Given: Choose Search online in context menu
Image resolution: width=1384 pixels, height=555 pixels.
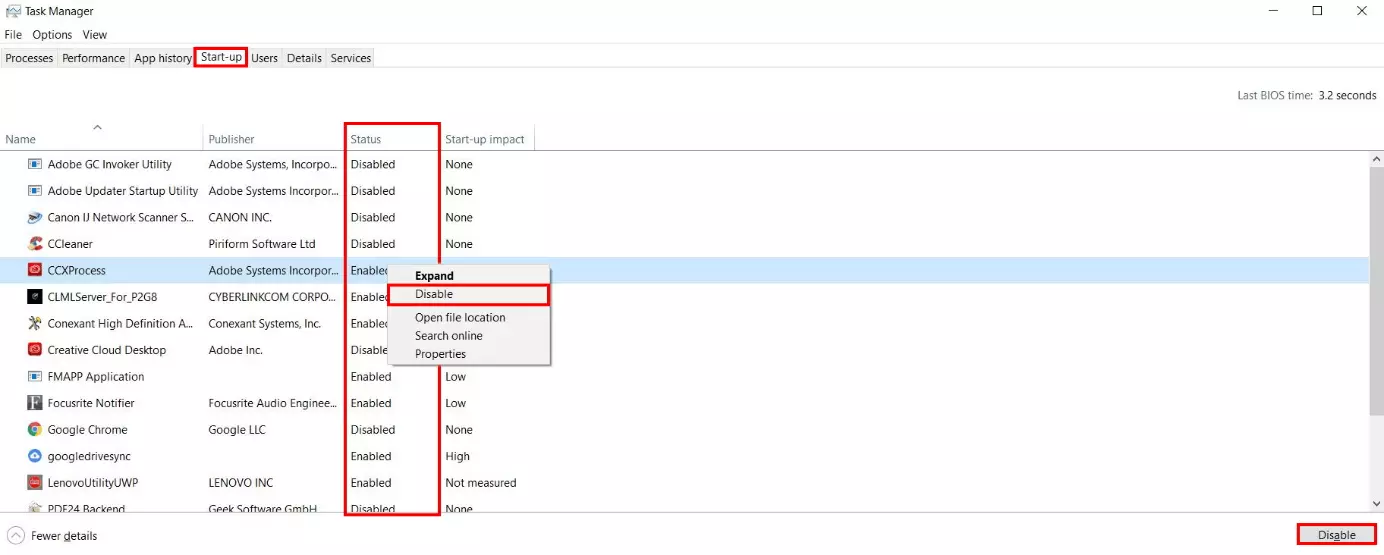Looking at the screenshot, I should [469, 336].
